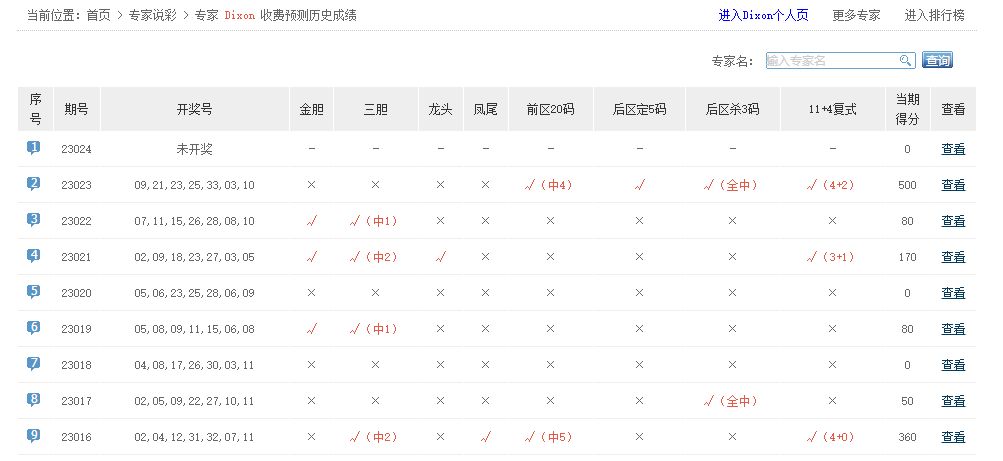This screenshot has width=1003, height=461.
Task: Type in the 输入专家名 input field
Action: coord(832,61)
